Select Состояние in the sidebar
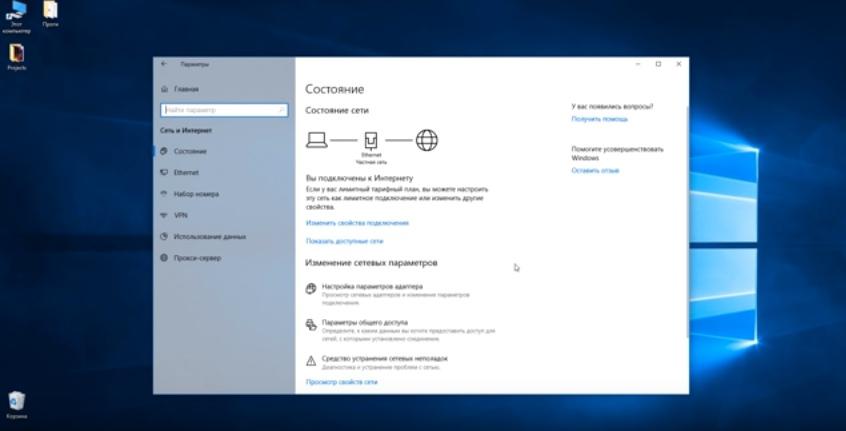This screenshot has width=846, height=431. [190, 151]
